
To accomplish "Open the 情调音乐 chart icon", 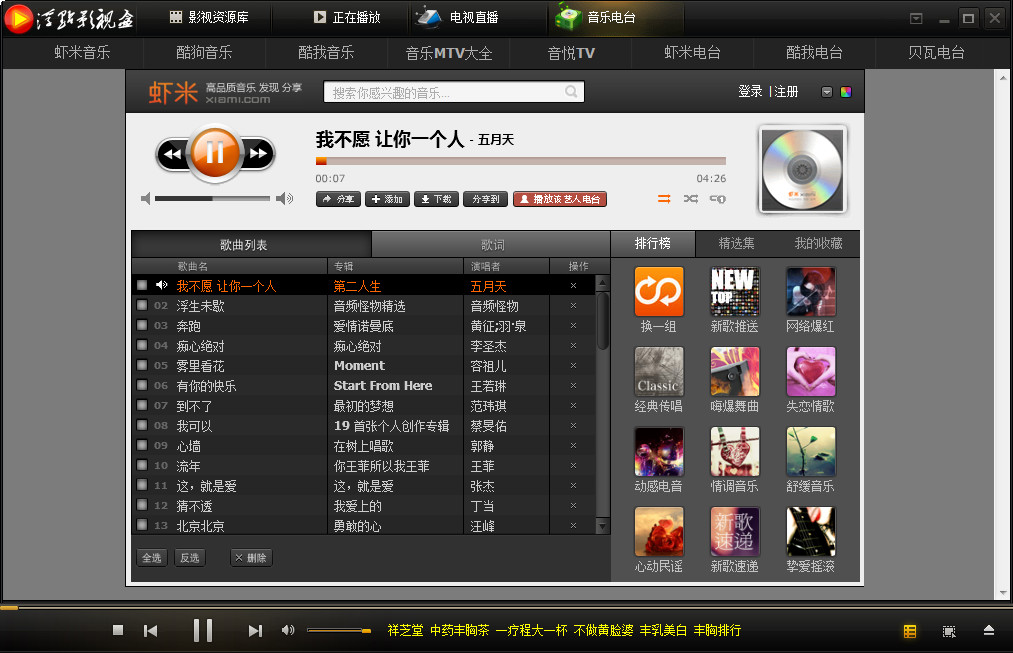I will click(x=735, y=451).
